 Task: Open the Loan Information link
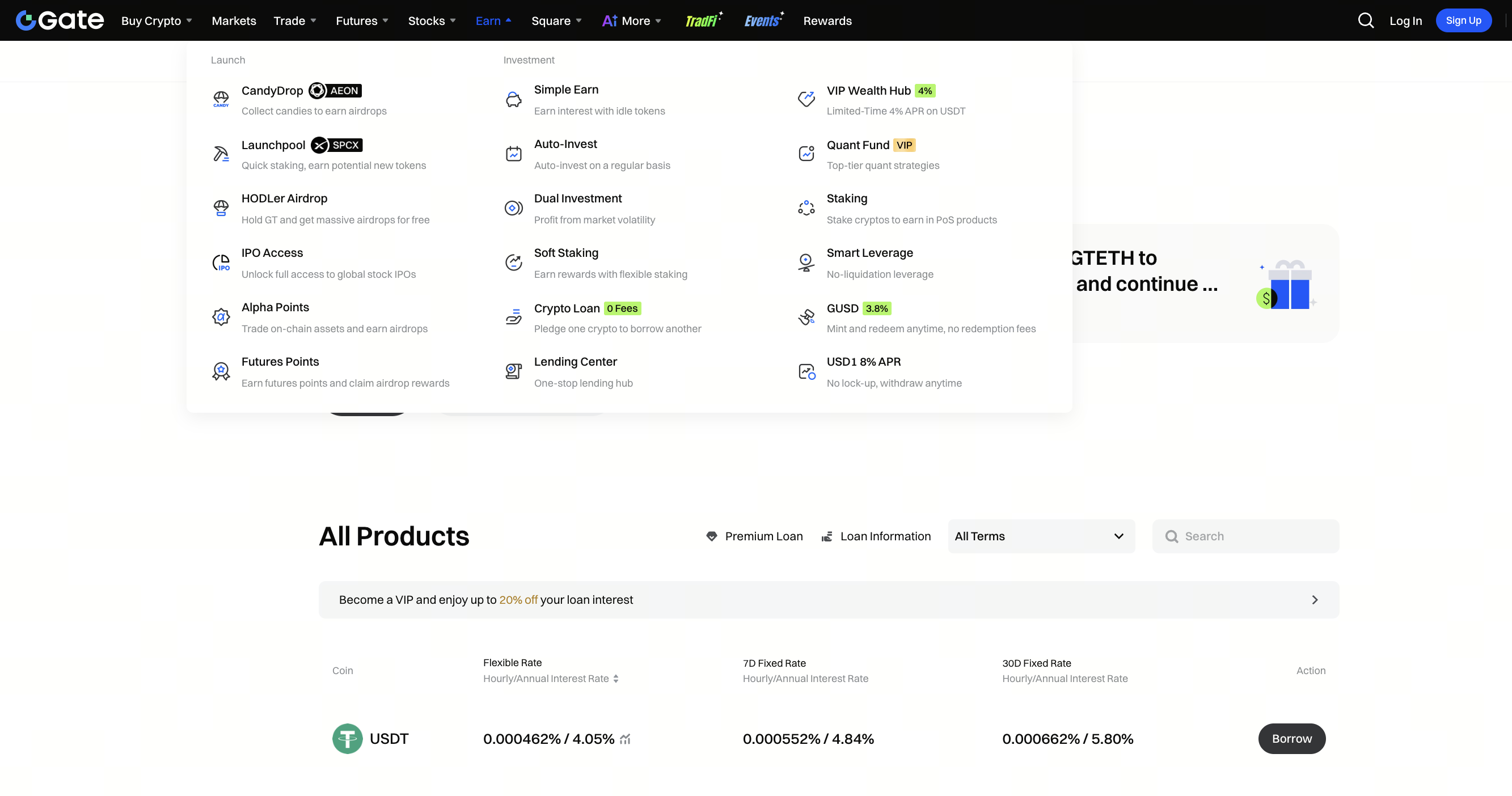[x=876, y=536]
